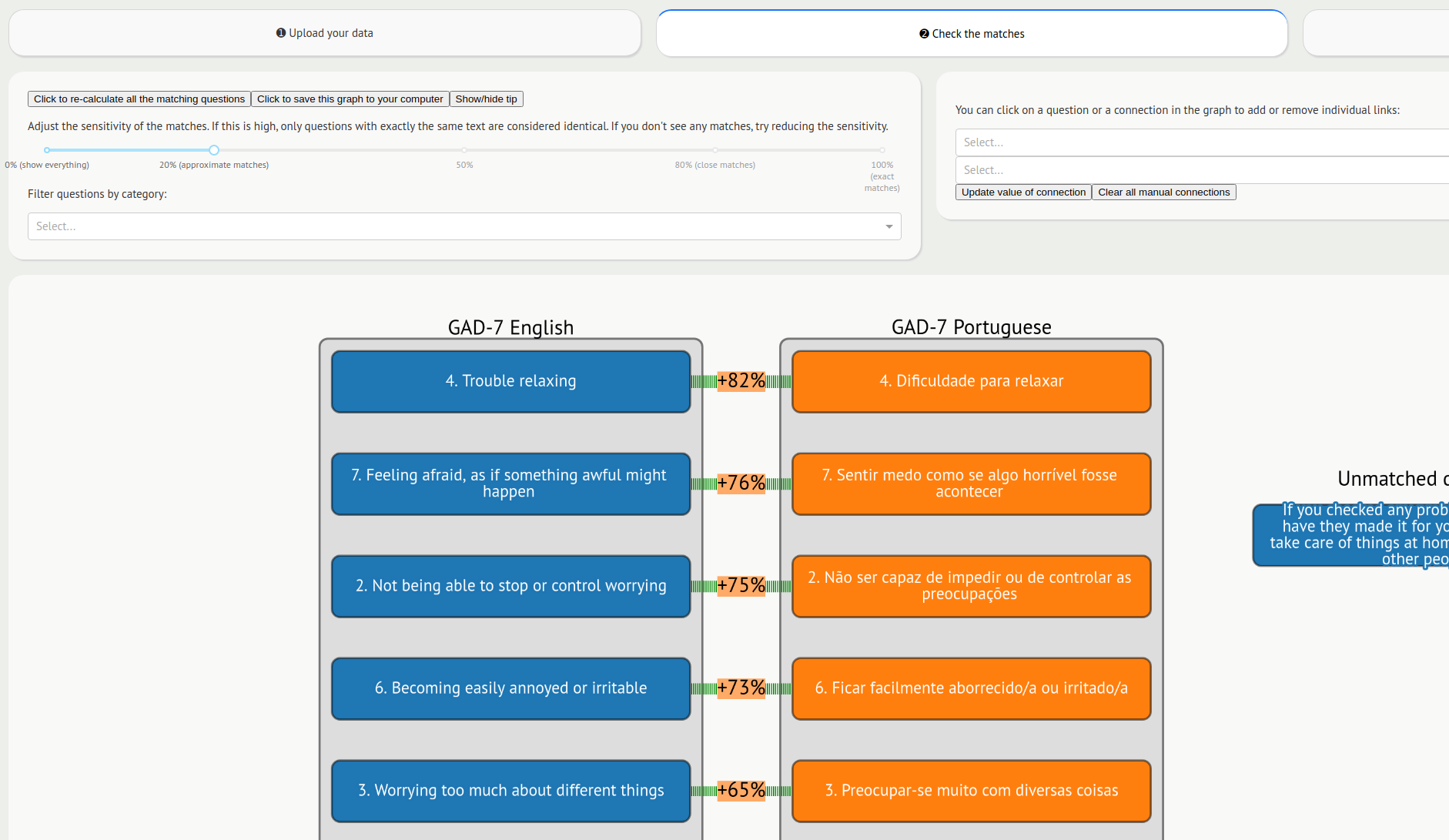
Task: Open the first question Select dropdown
Action: (x=1202, y=142)
